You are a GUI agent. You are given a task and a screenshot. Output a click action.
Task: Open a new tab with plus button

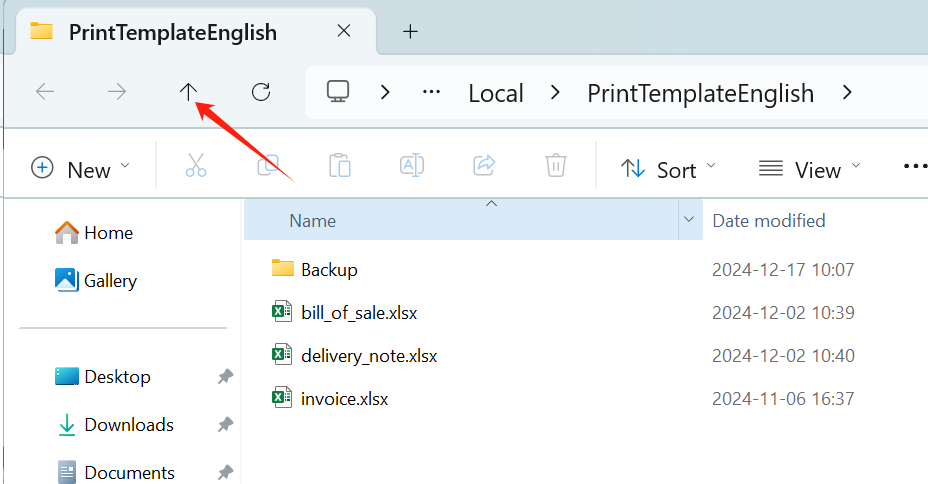[409, 31]
